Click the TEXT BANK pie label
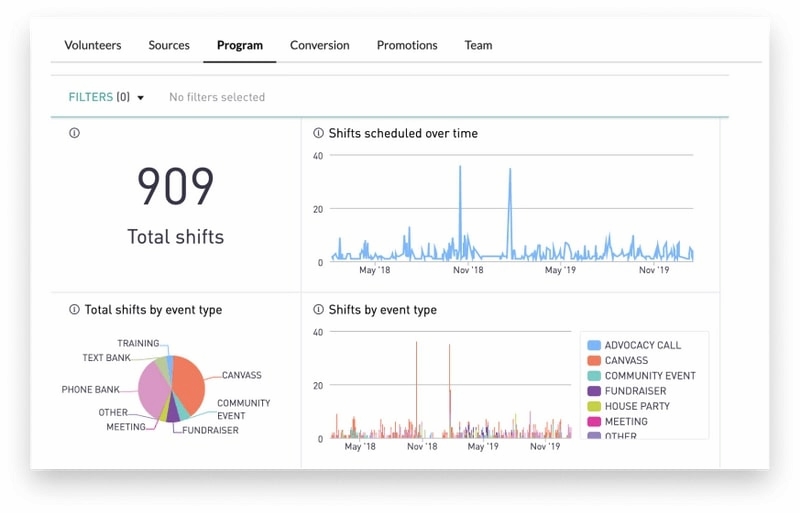The width and height of the screenshot is (800, 513). click(107, 358)
